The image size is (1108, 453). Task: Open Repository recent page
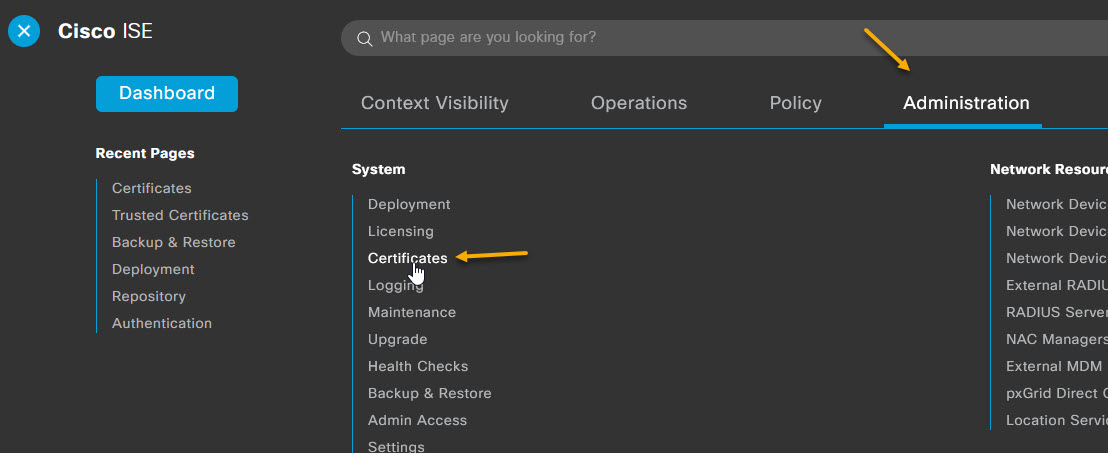(x=149, y=296)
